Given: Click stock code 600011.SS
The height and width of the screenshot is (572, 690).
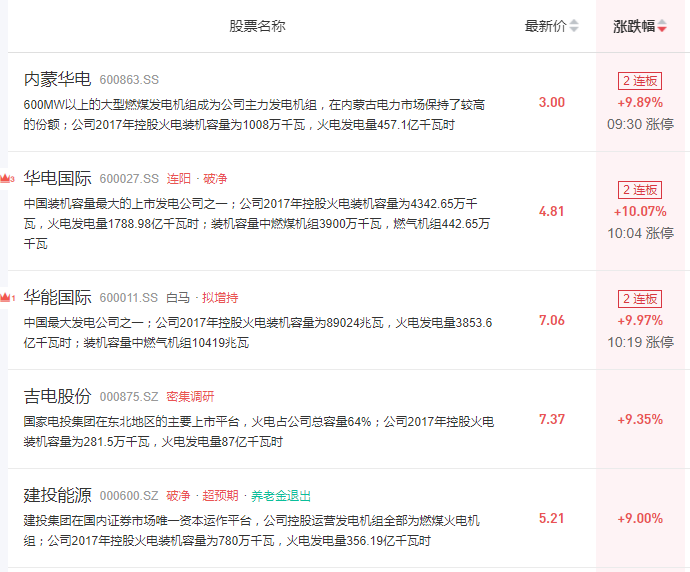Looking at the screenshot, I should 128,298.
